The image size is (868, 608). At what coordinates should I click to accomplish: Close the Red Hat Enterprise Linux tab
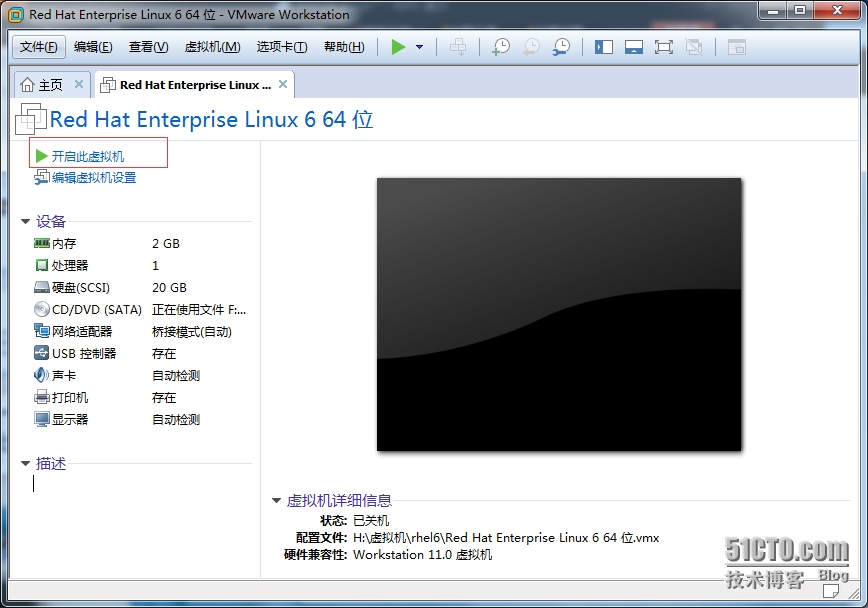[x=283, y=84]
